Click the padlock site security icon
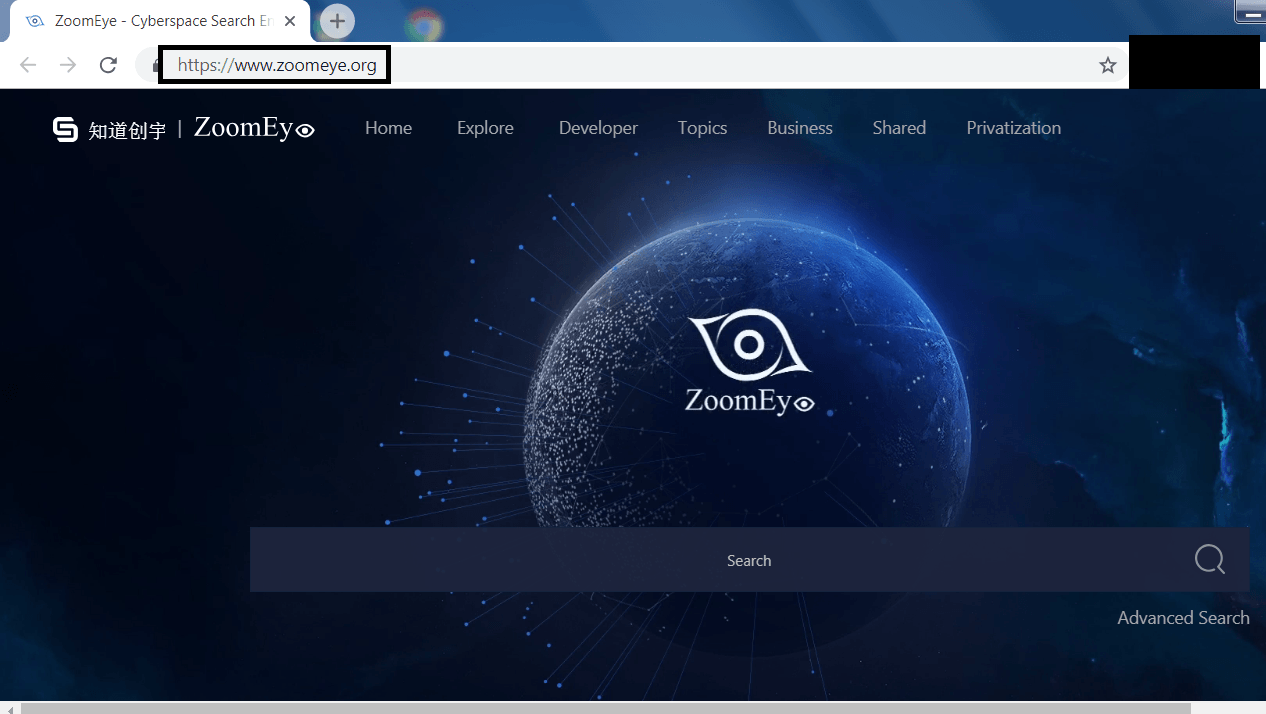The height and width of the screenshot is (714, 1266). [156, 66]
